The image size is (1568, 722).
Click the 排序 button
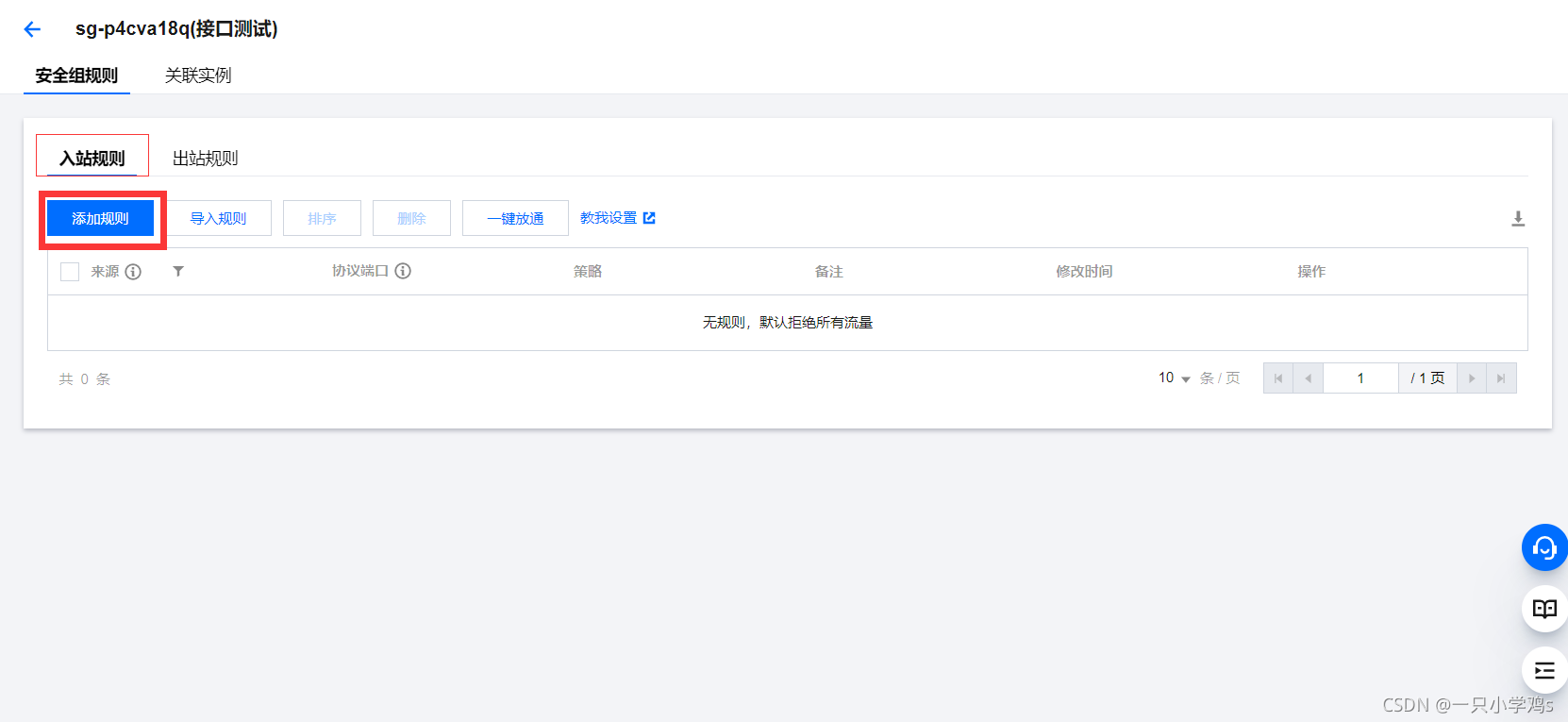(x=322, y=218)
